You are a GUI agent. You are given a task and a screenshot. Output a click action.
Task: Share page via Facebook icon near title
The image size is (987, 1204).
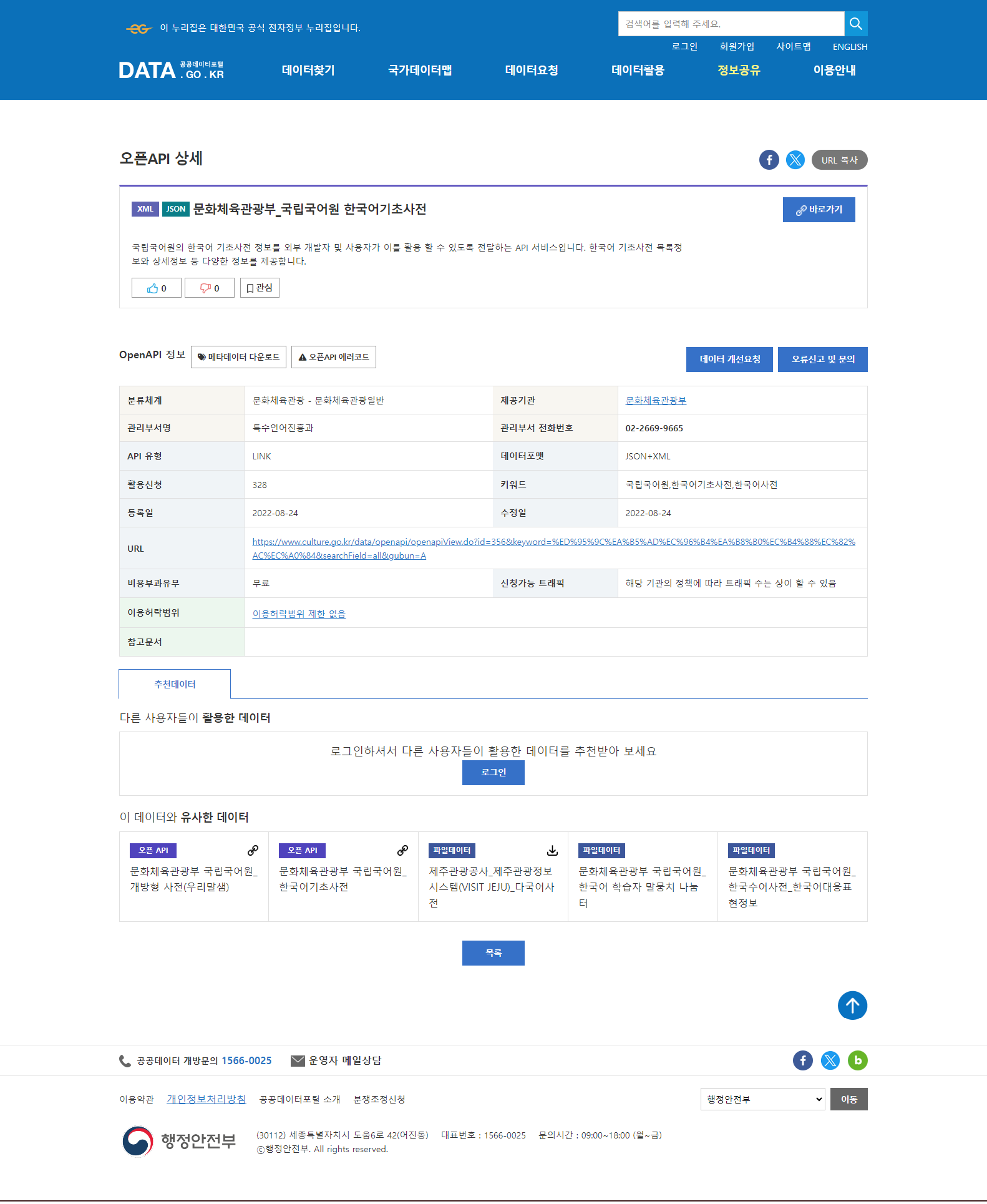point(769,160)
